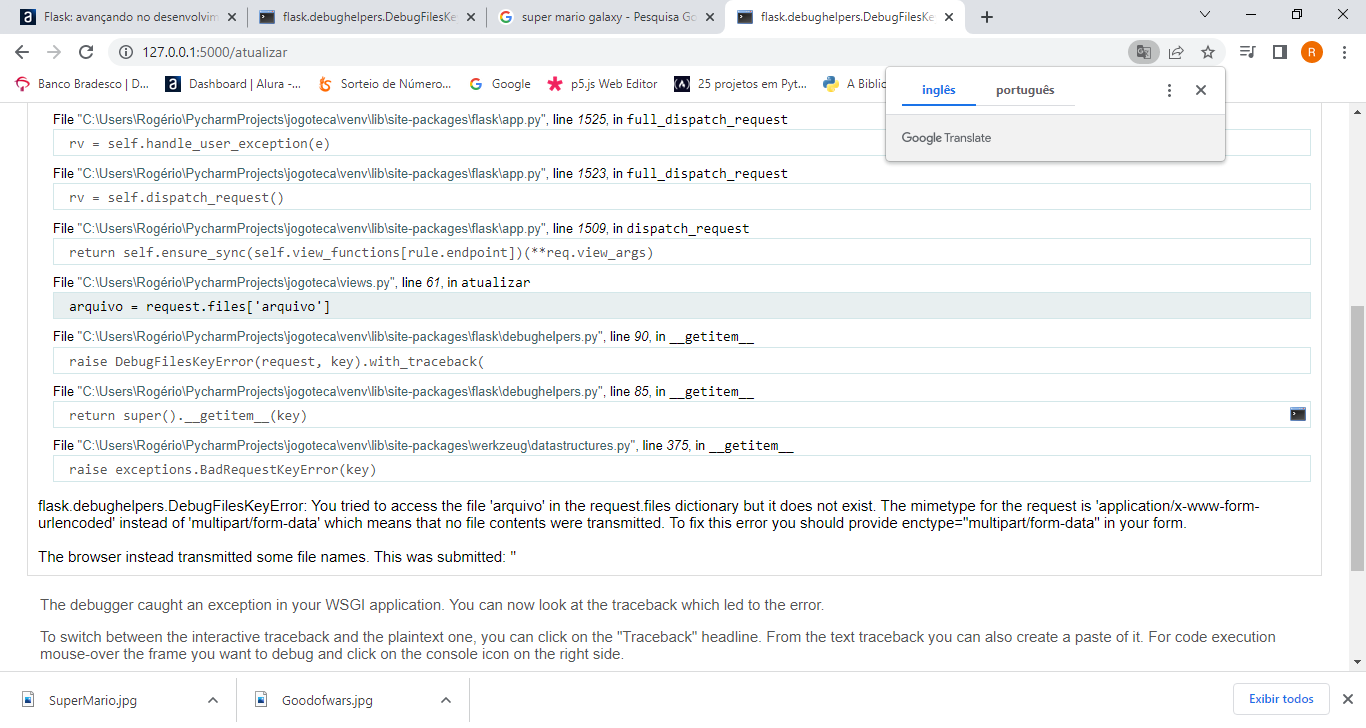Reload the current page
1366x728 pixels.
[x=86, y=52]
